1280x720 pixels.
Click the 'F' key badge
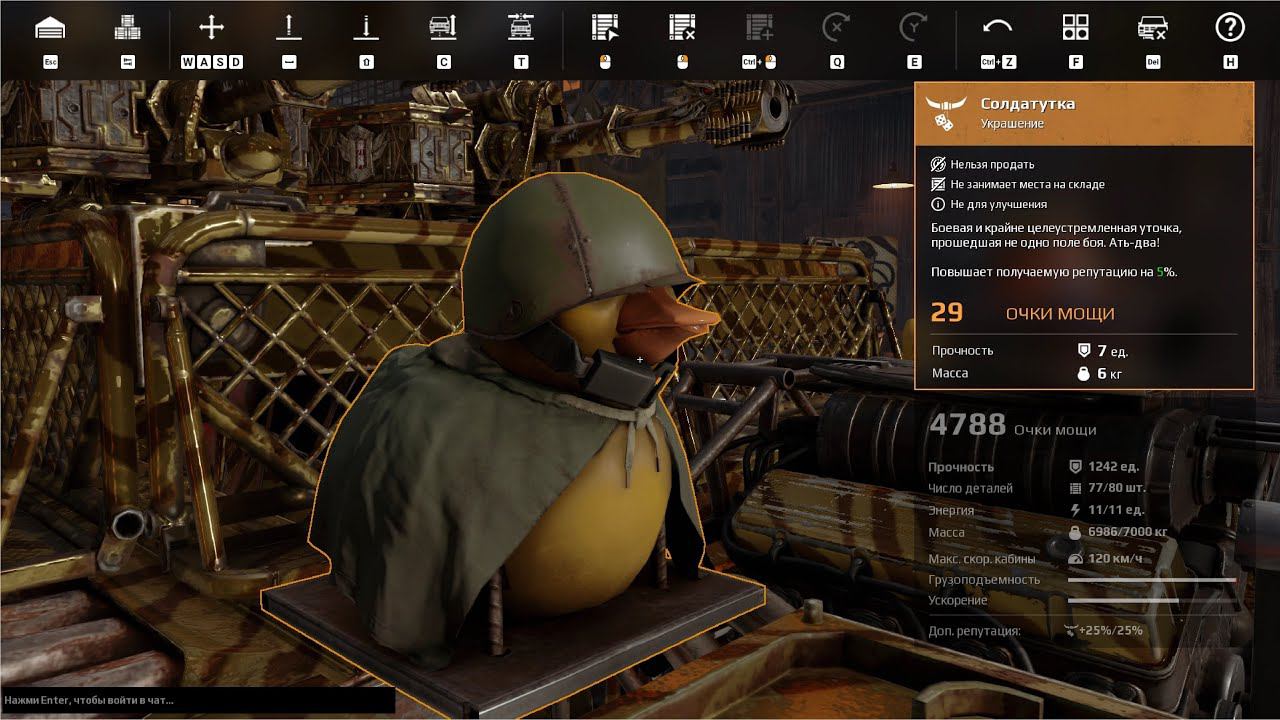[x=1076, y=62]
